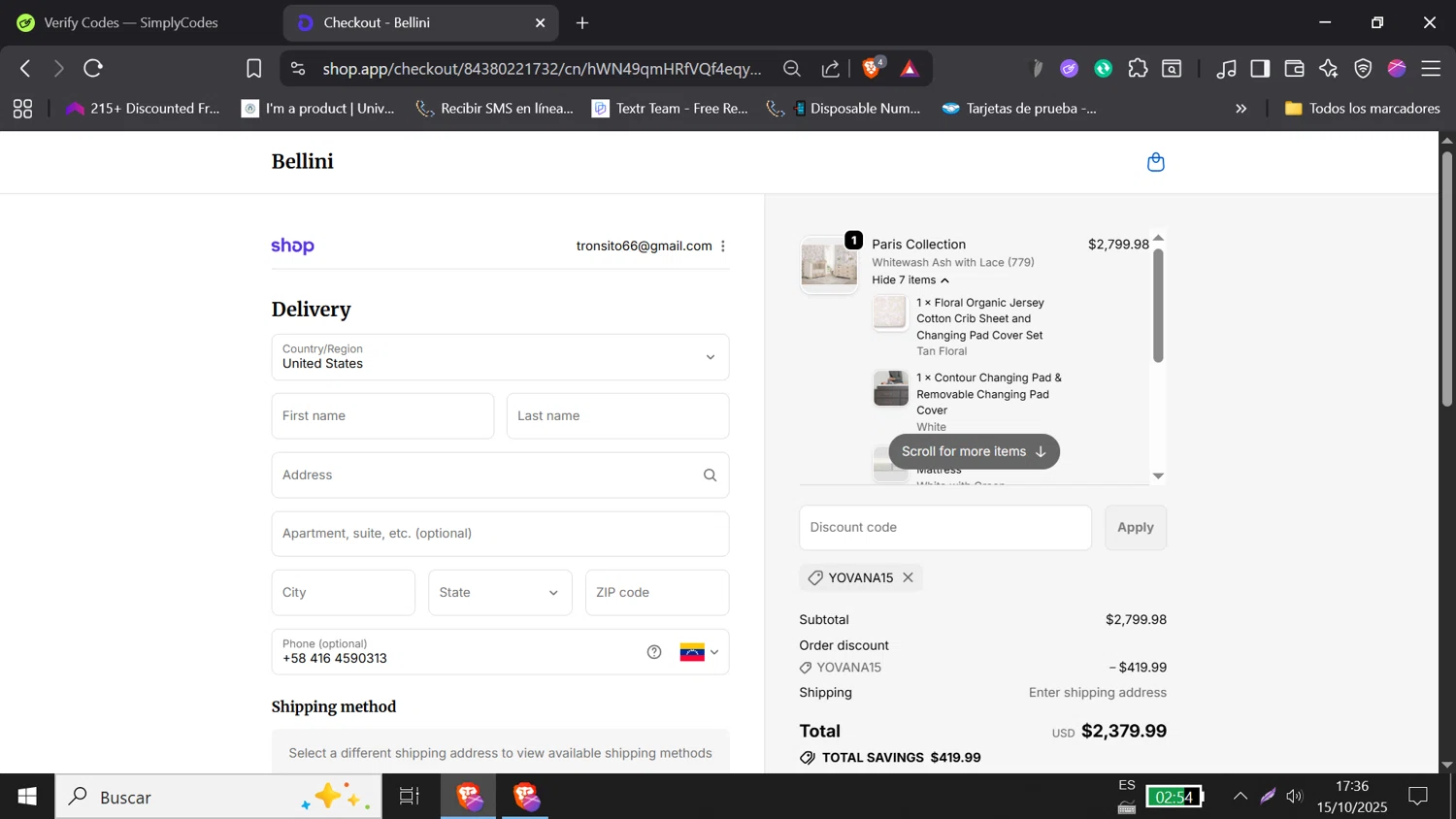This screenshot has height=819, width=1456.
Task: Focus the ZIP code field
Action: point(657,593)
